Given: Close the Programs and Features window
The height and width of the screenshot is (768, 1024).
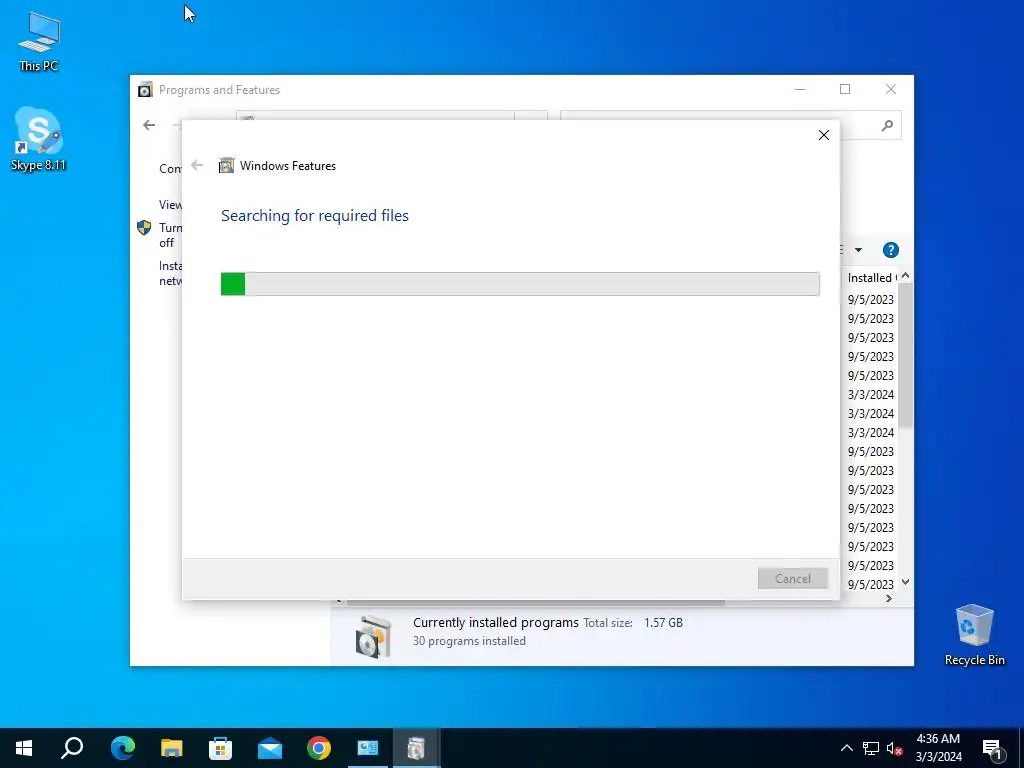Looking at the screenshot, I should click(x=891, y=89).
